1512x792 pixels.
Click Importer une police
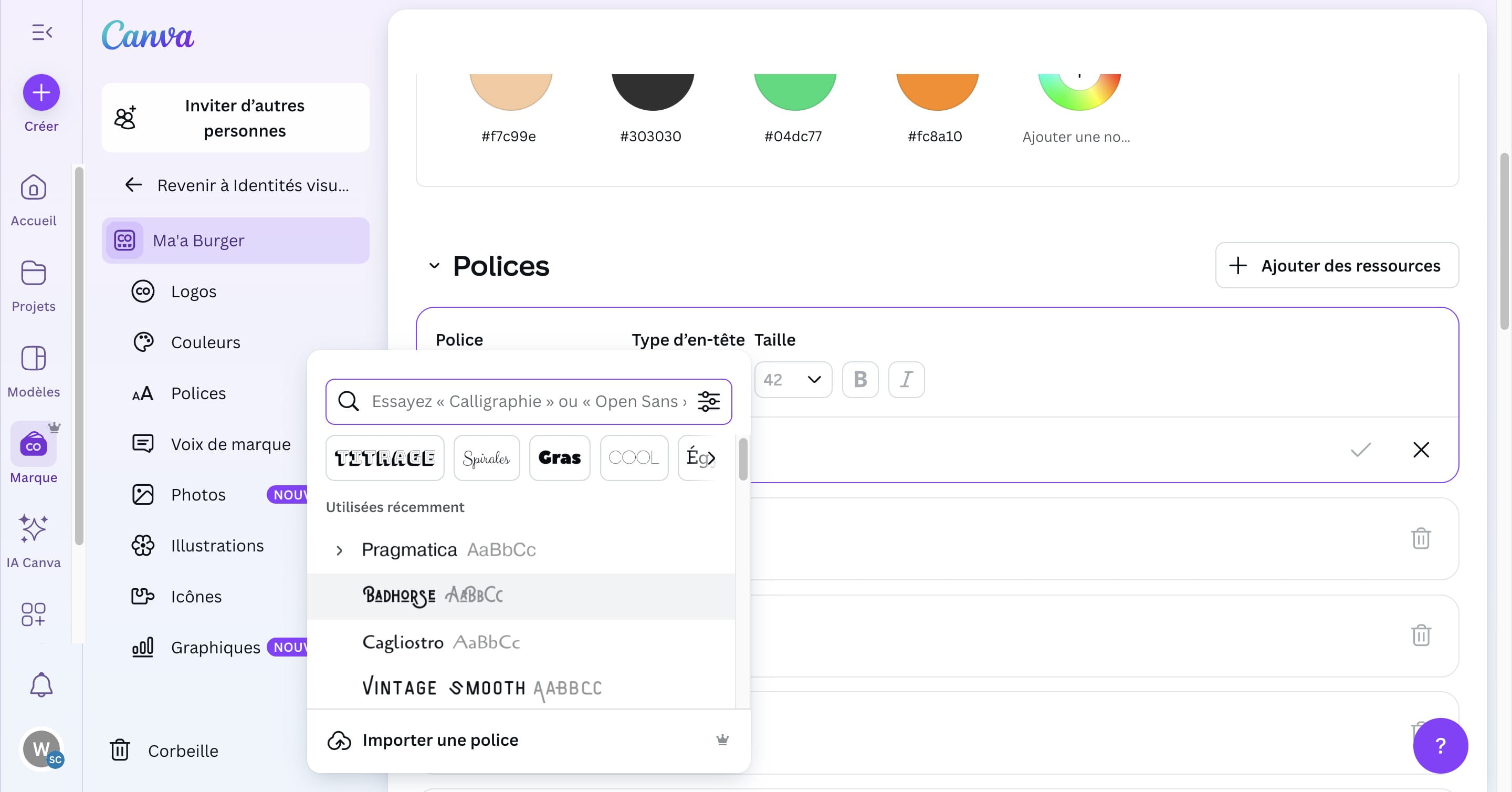[440, 740]
